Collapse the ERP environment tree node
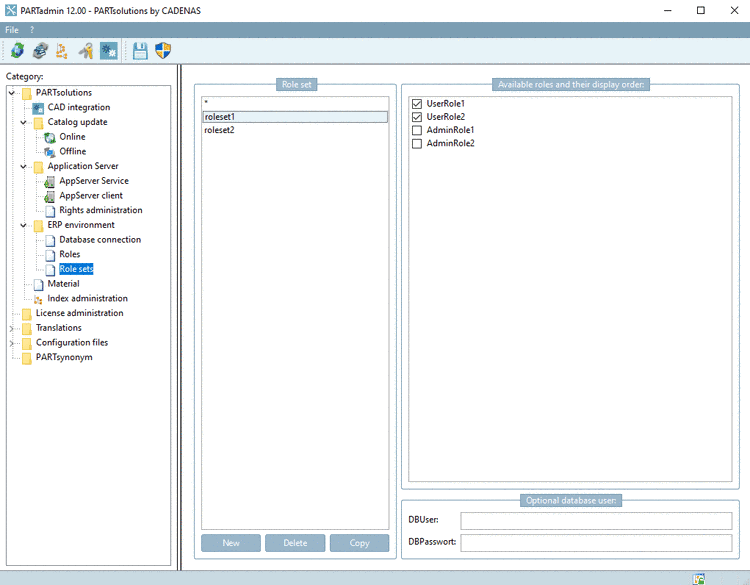This screenshot has height=585, width=750. pos(23,225)
